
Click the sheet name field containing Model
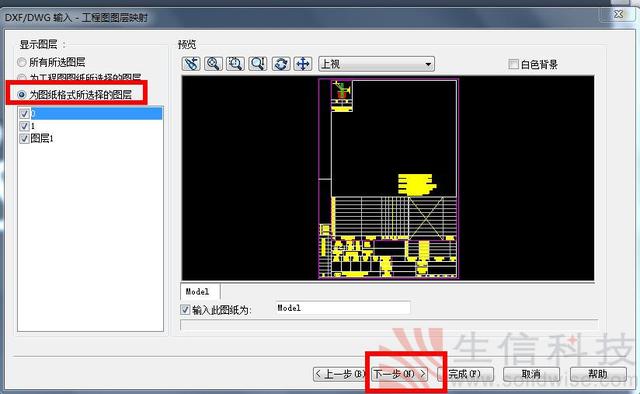coord(343,308)
